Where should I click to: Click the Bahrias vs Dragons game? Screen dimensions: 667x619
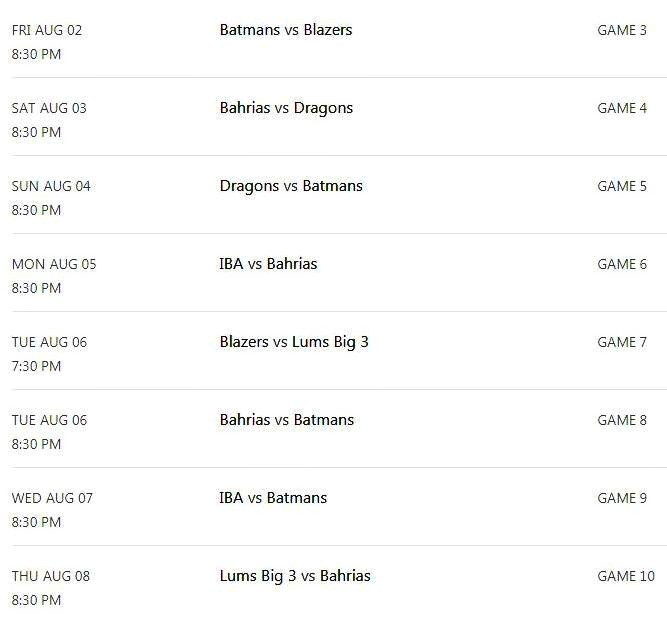coord(286,108)
